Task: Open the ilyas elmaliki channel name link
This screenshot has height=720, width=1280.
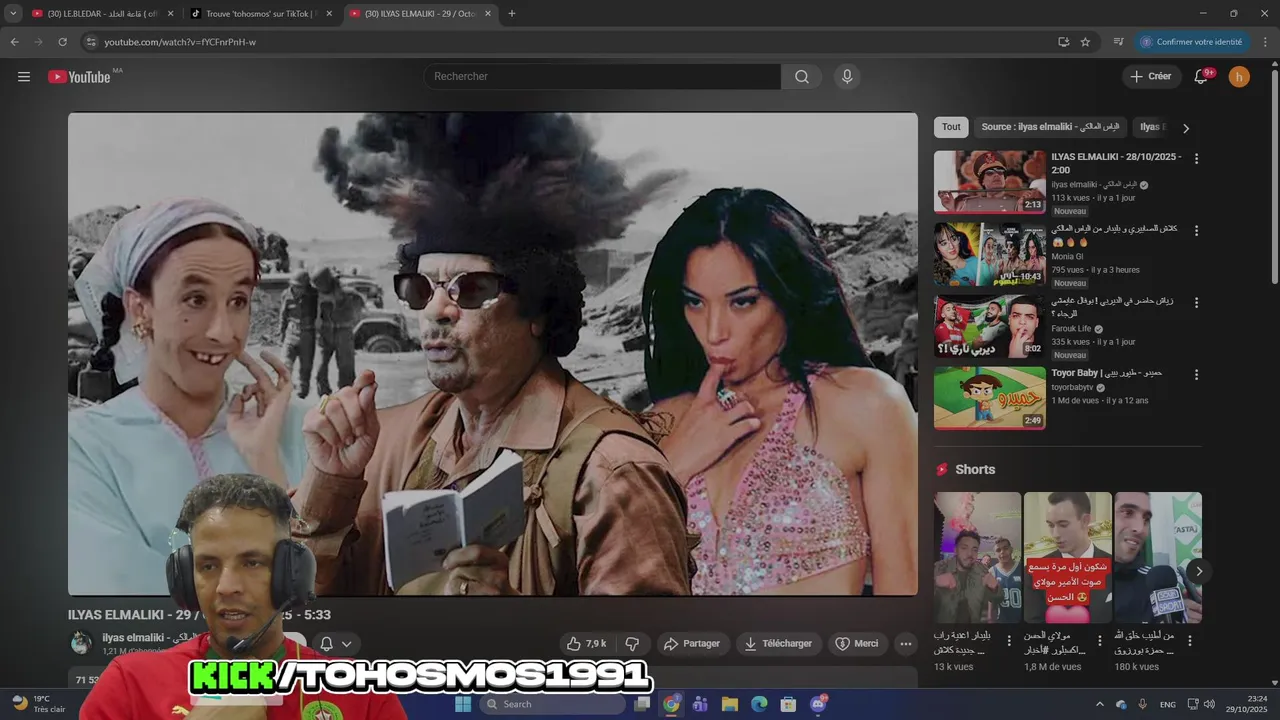Action: (x=152, y=637)
